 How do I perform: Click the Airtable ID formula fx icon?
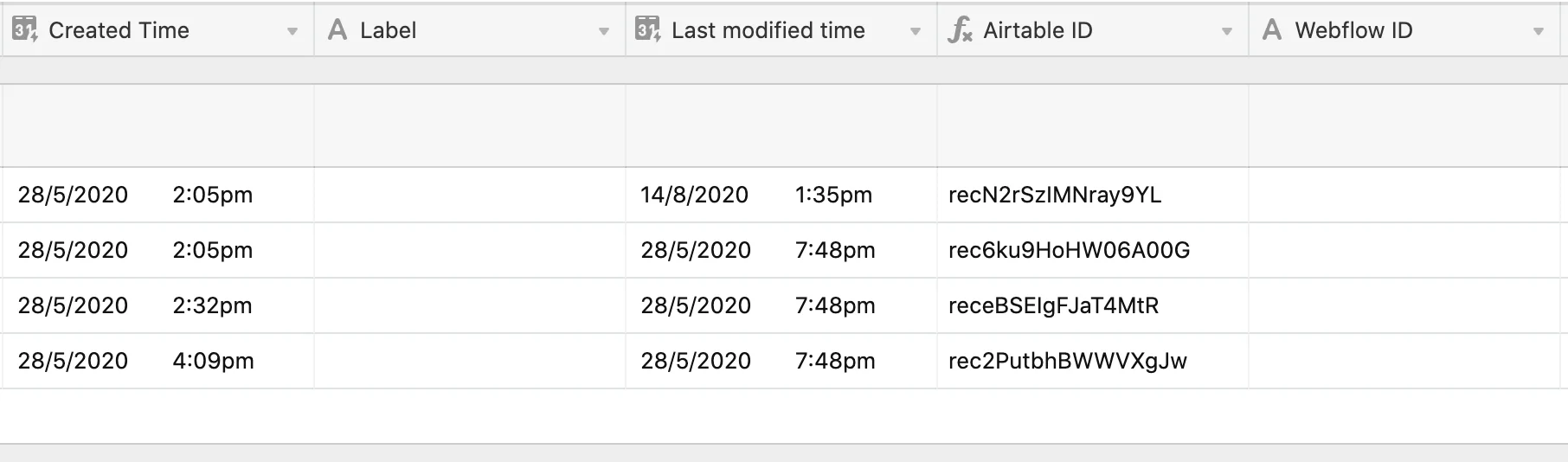pyautogui.click(x=960, y=30)
